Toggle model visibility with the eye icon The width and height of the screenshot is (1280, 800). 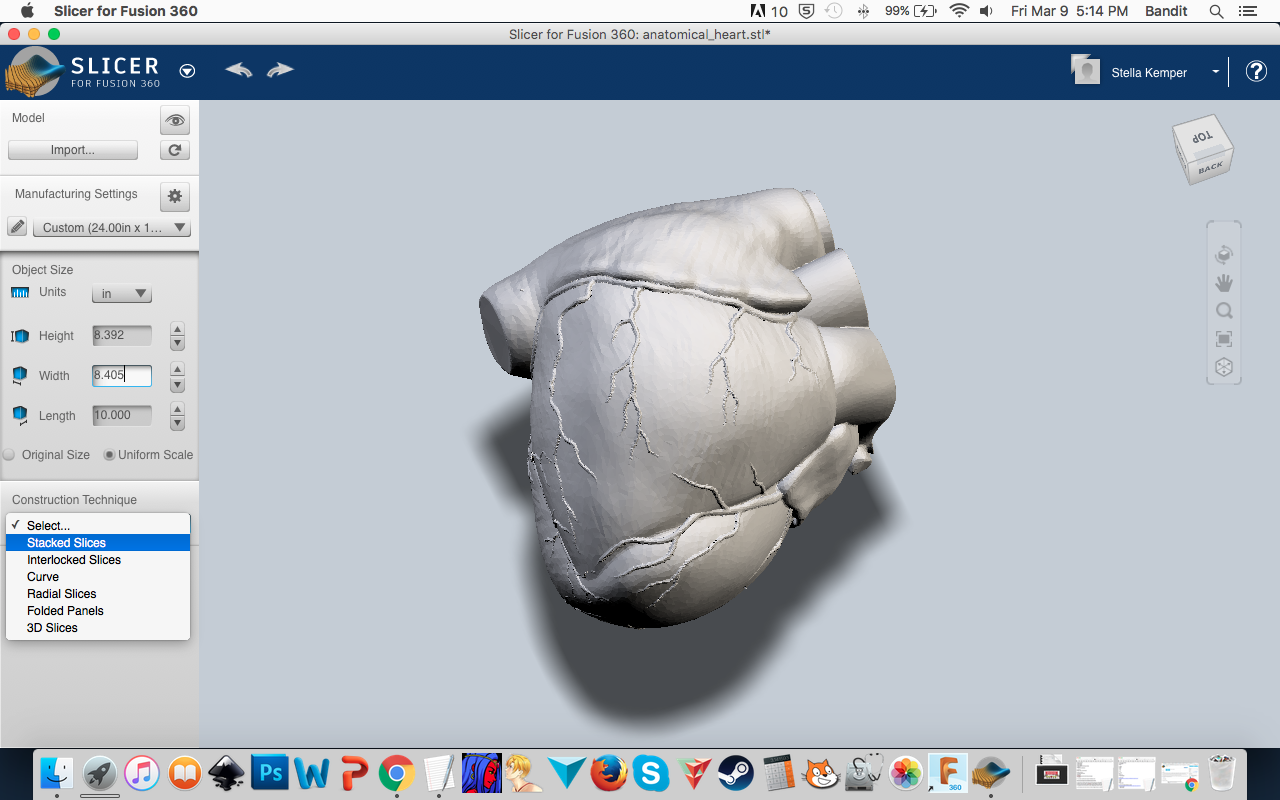175,120
